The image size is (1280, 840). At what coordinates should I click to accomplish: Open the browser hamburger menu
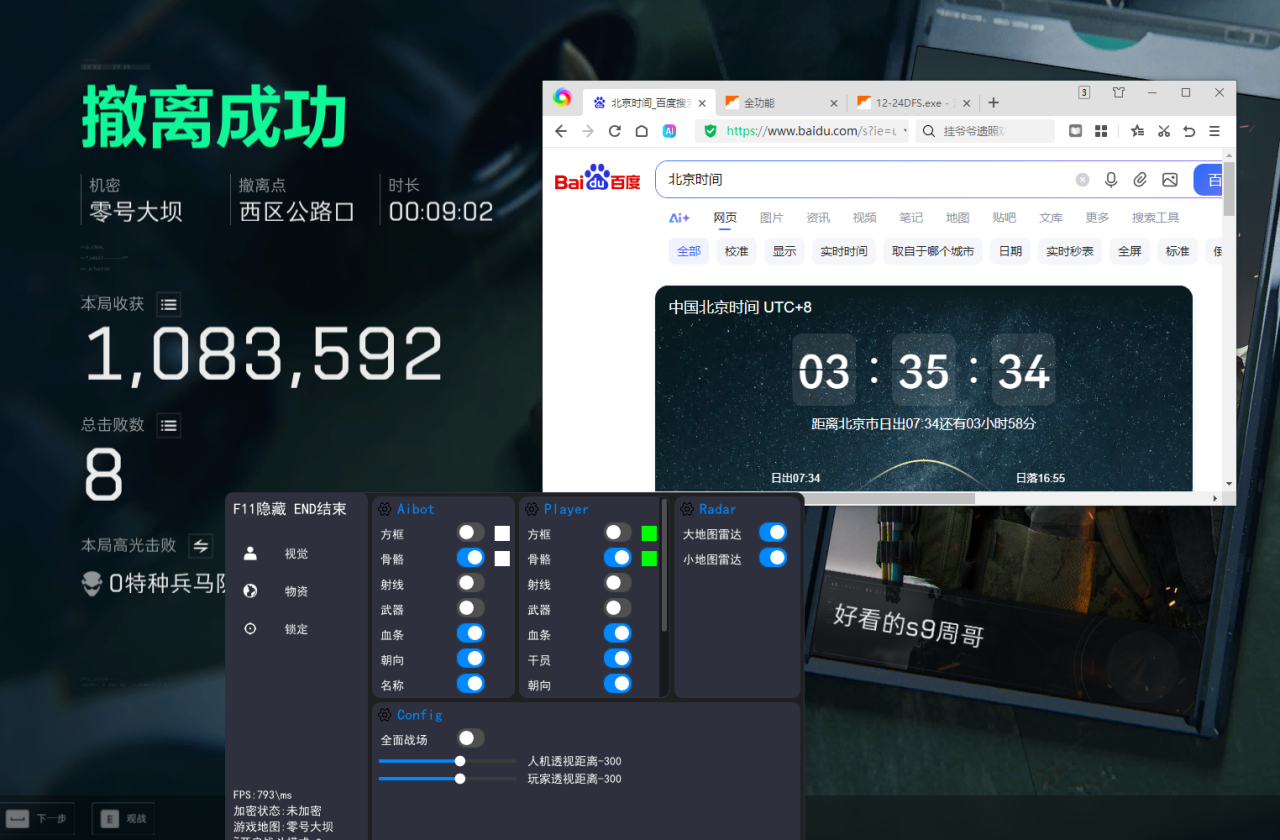tap(1214, 131)
